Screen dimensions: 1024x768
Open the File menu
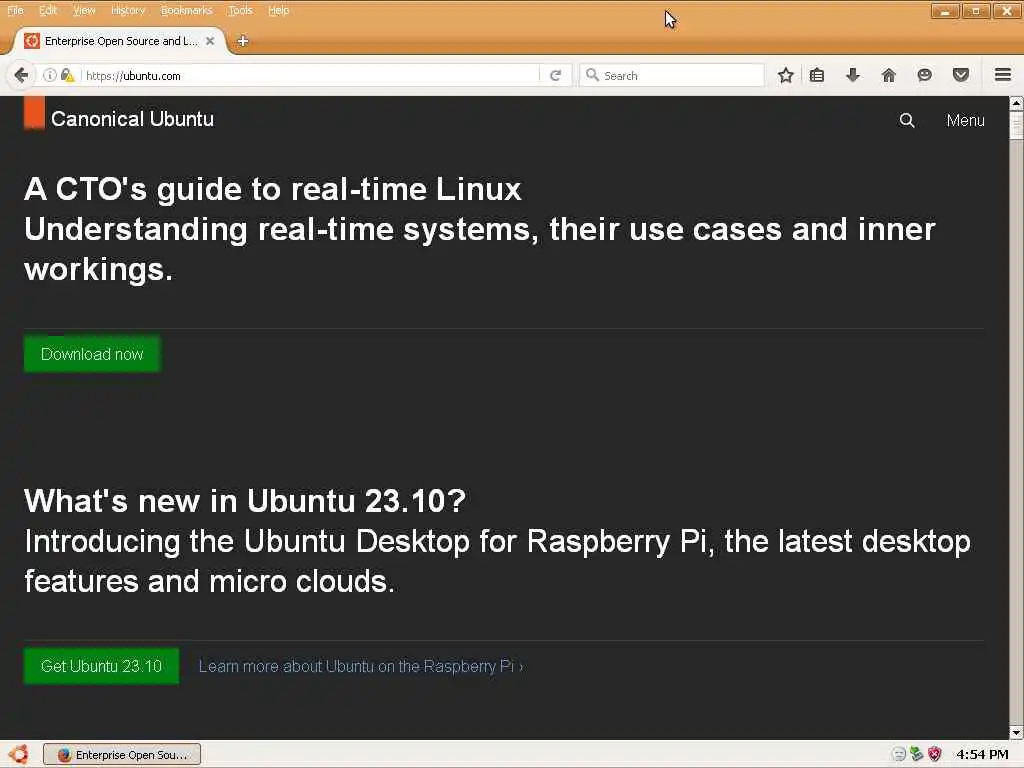click(15, 10)
